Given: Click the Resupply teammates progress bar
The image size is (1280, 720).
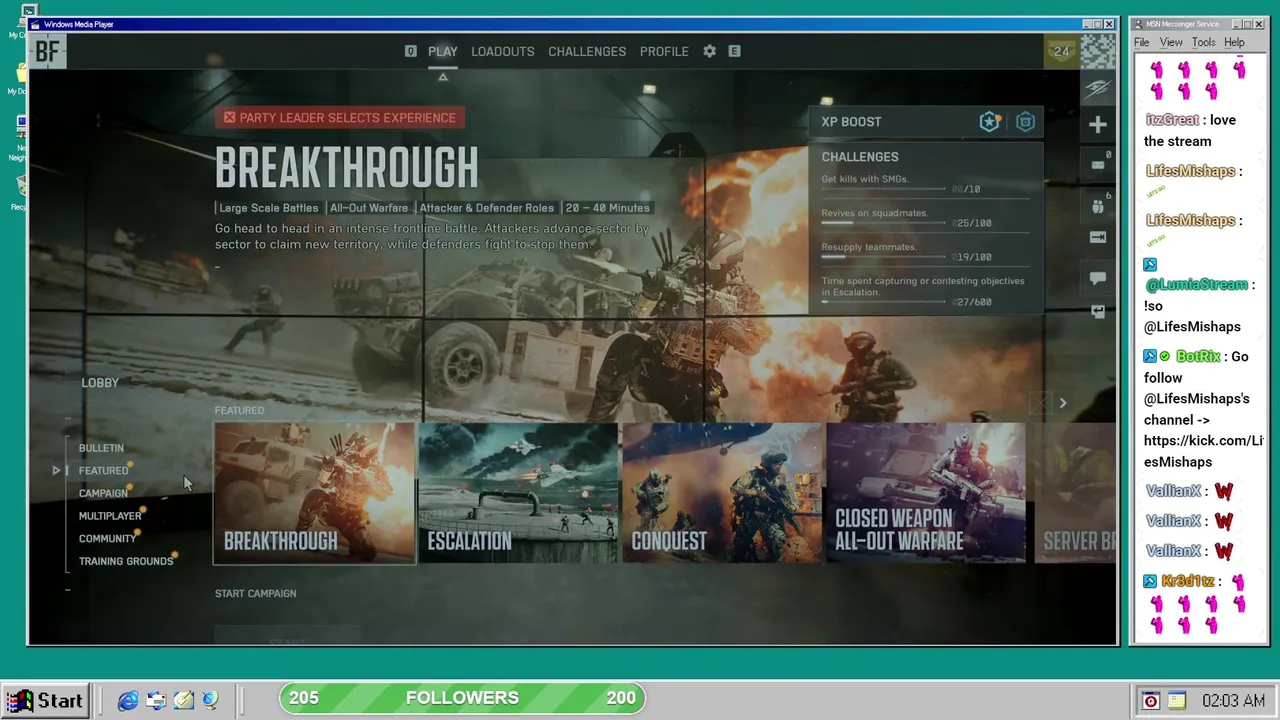Looking at the screenshot, I should (x=884, y=257).
